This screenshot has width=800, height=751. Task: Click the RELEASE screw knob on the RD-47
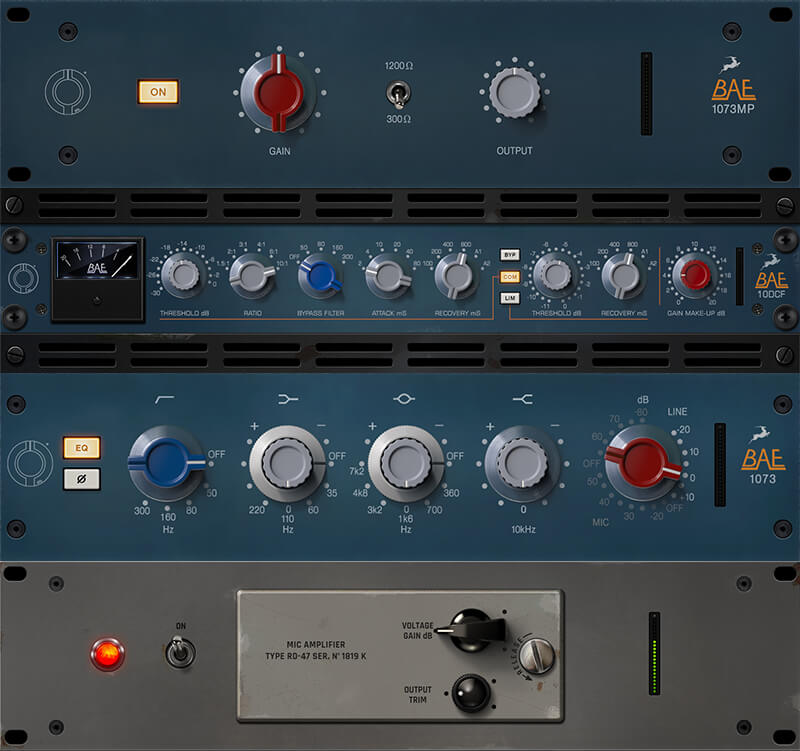click(x=537, y=656)
